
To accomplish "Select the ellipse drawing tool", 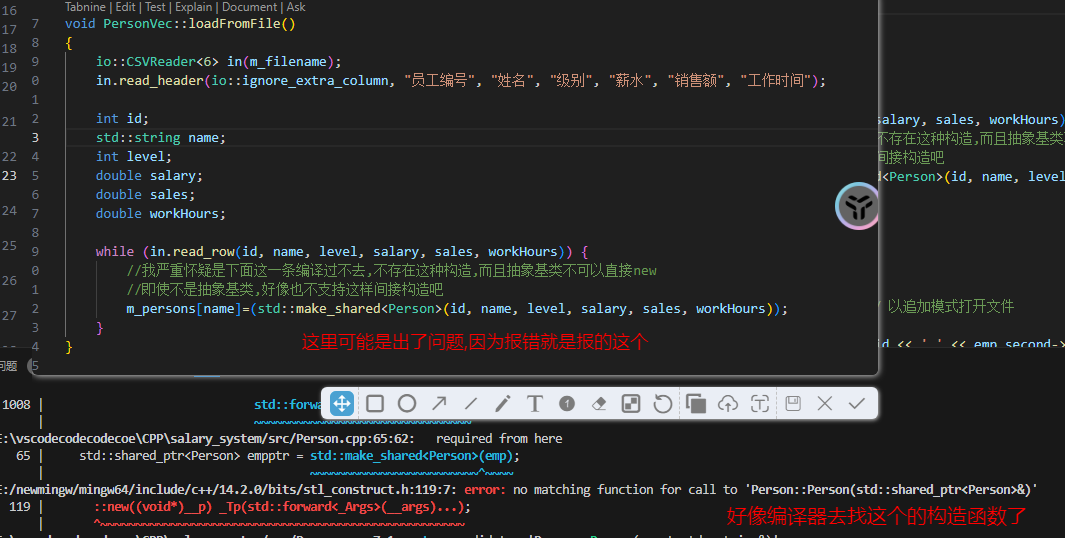I will pyautogui.click(x=407, y=404).
